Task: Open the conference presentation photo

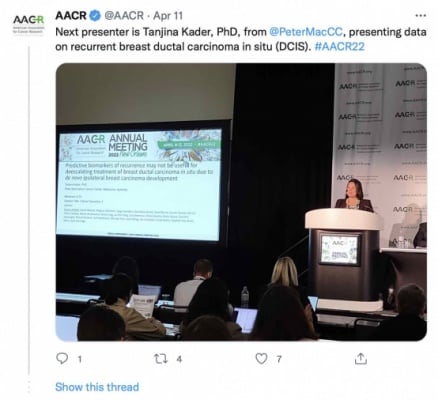Action: click(x=241, y=202)
